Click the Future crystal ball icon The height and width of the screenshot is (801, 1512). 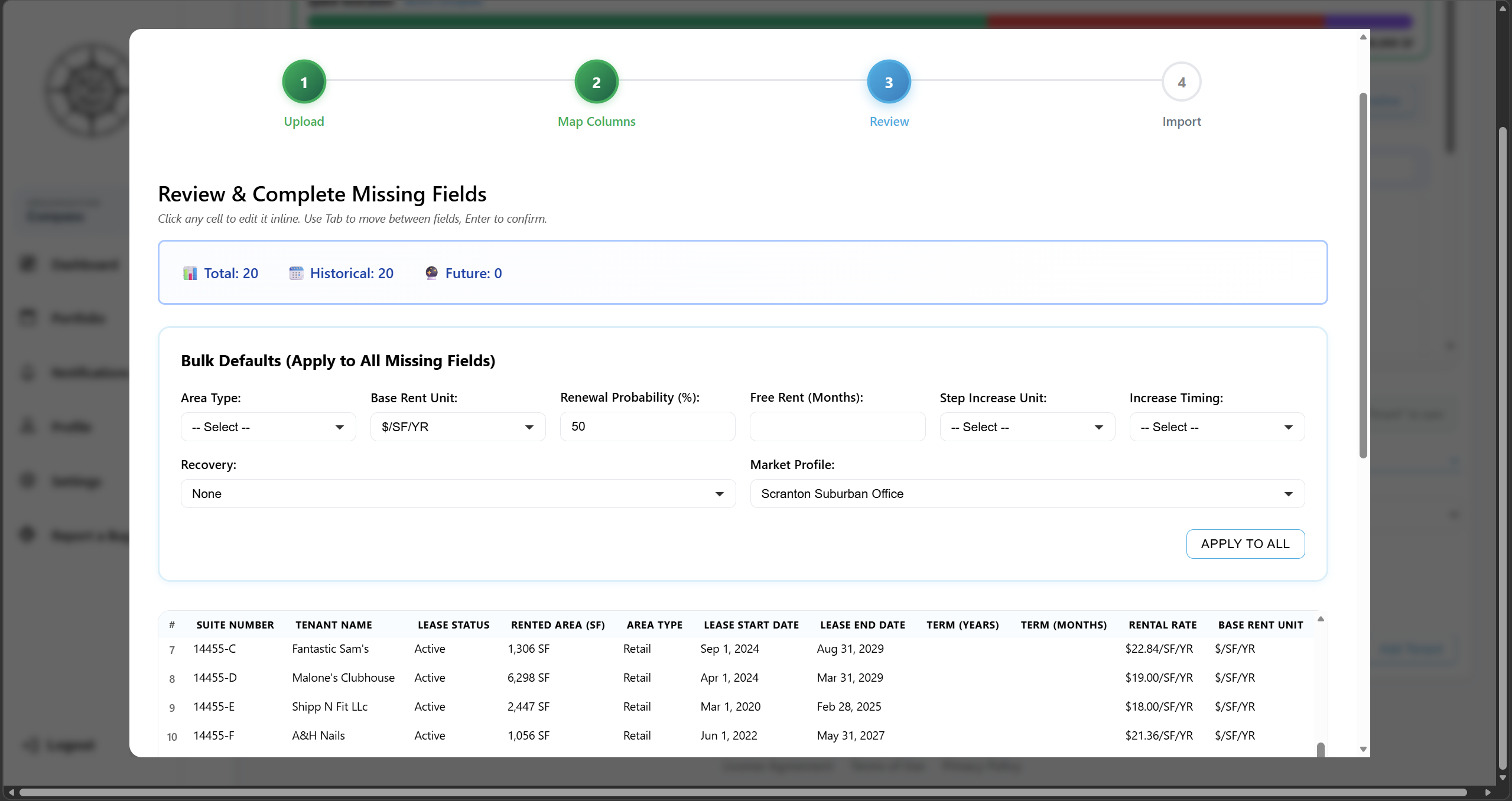tap(431, 273)
